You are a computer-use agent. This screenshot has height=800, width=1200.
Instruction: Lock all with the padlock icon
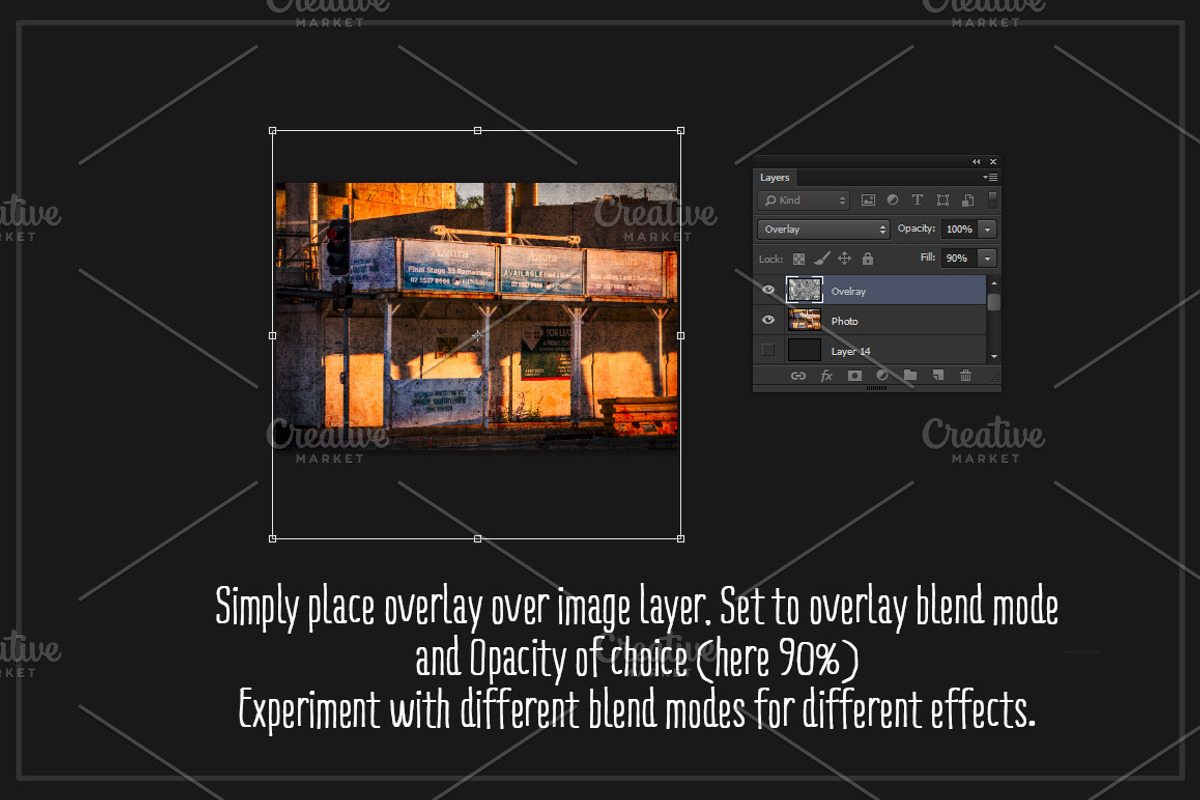[x=867, y=259]
